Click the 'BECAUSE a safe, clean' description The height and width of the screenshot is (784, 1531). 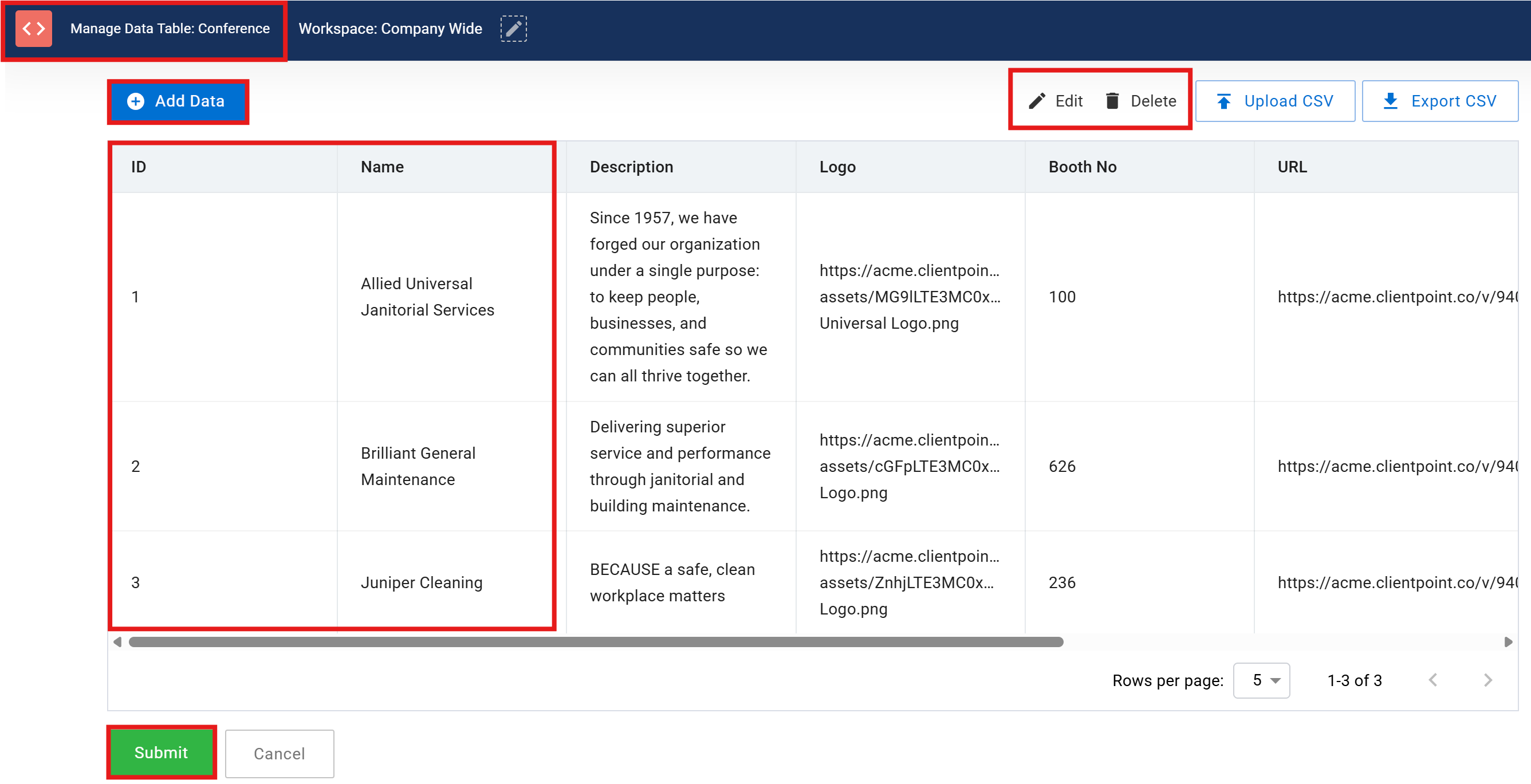(x=681, y=582)
